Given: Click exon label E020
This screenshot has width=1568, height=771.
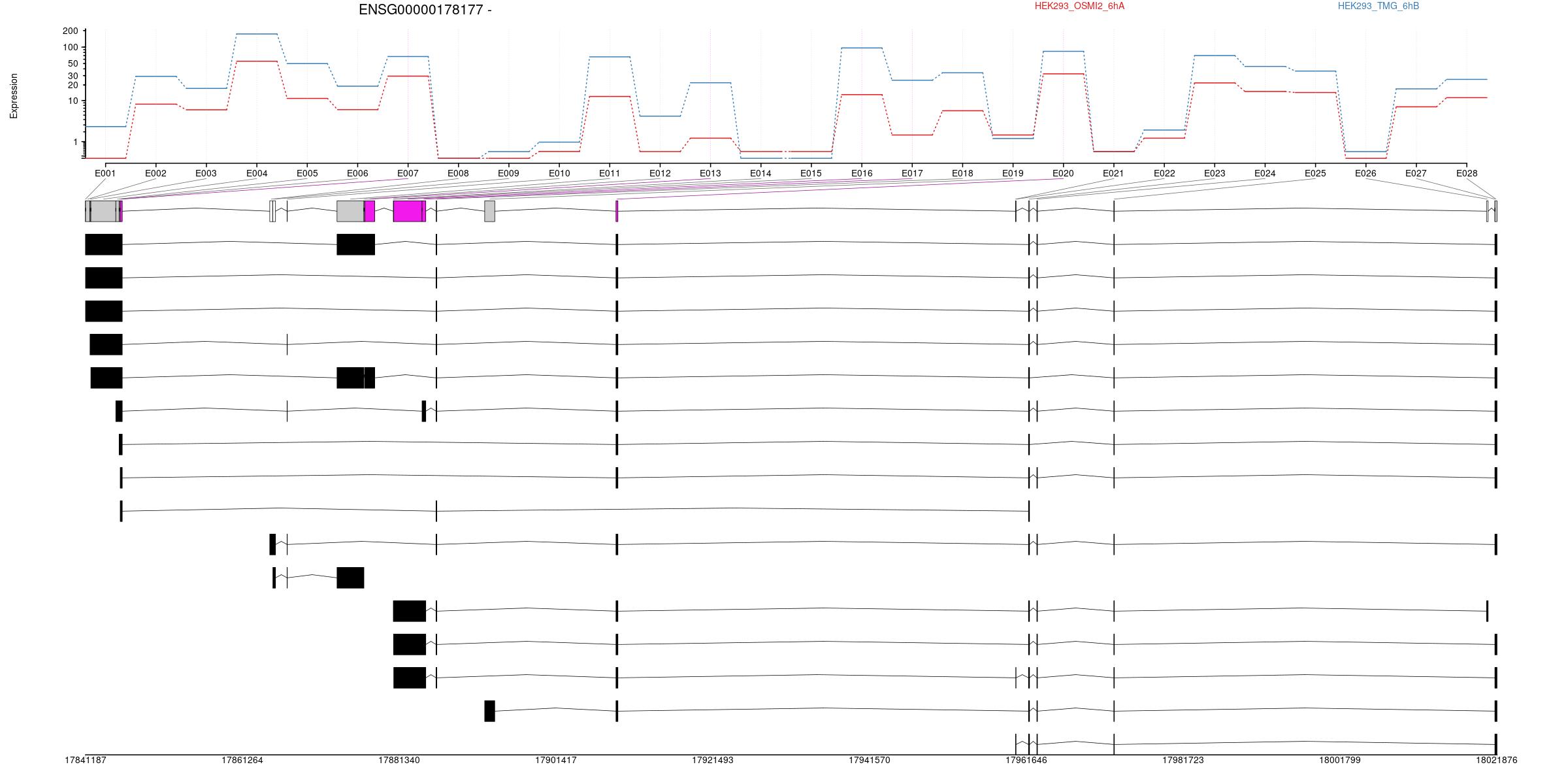Looking at the screenshot, I should [1063, 173].
